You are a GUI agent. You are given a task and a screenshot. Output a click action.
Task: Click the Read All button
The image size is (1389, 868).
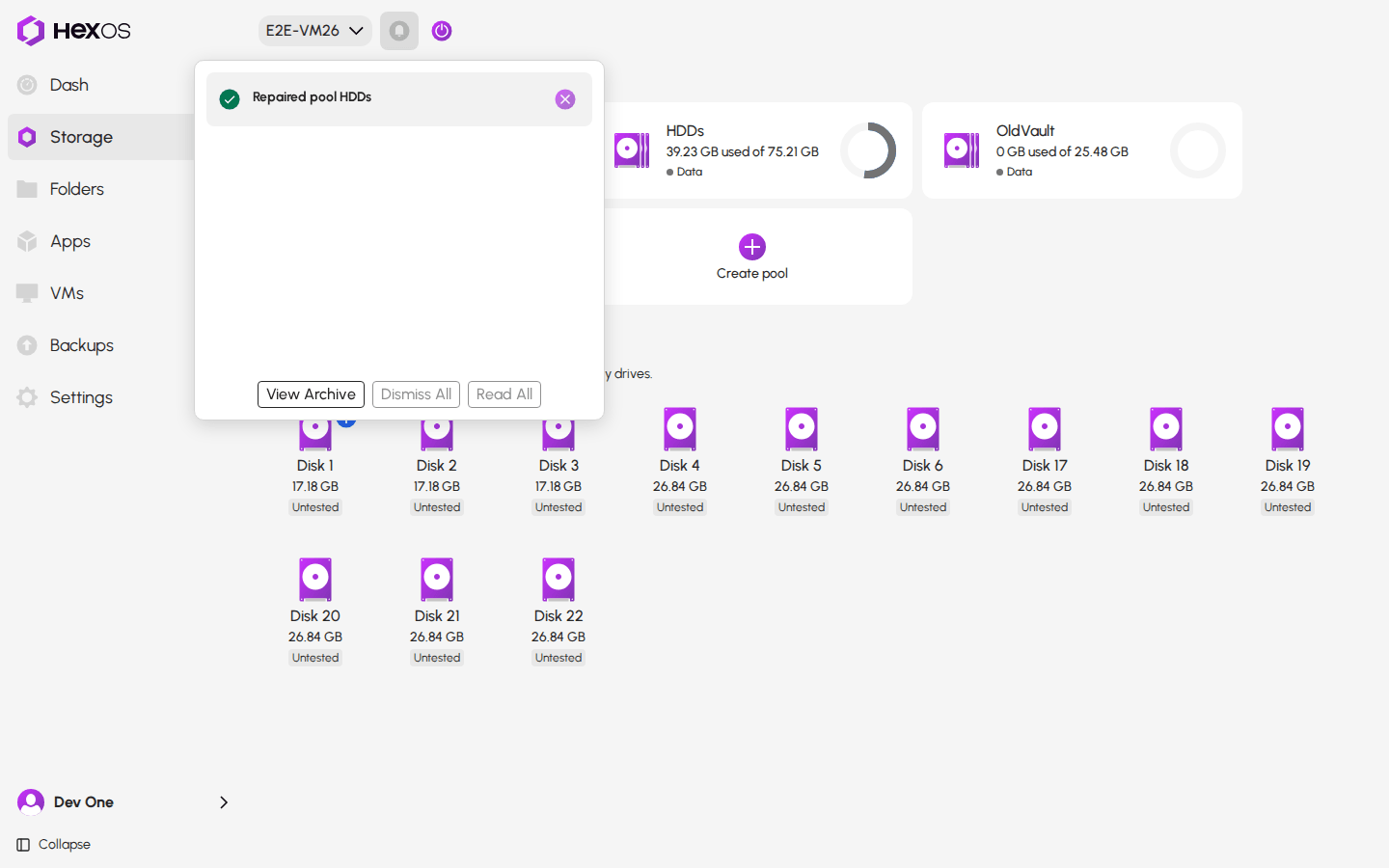(x=504, y=394)
